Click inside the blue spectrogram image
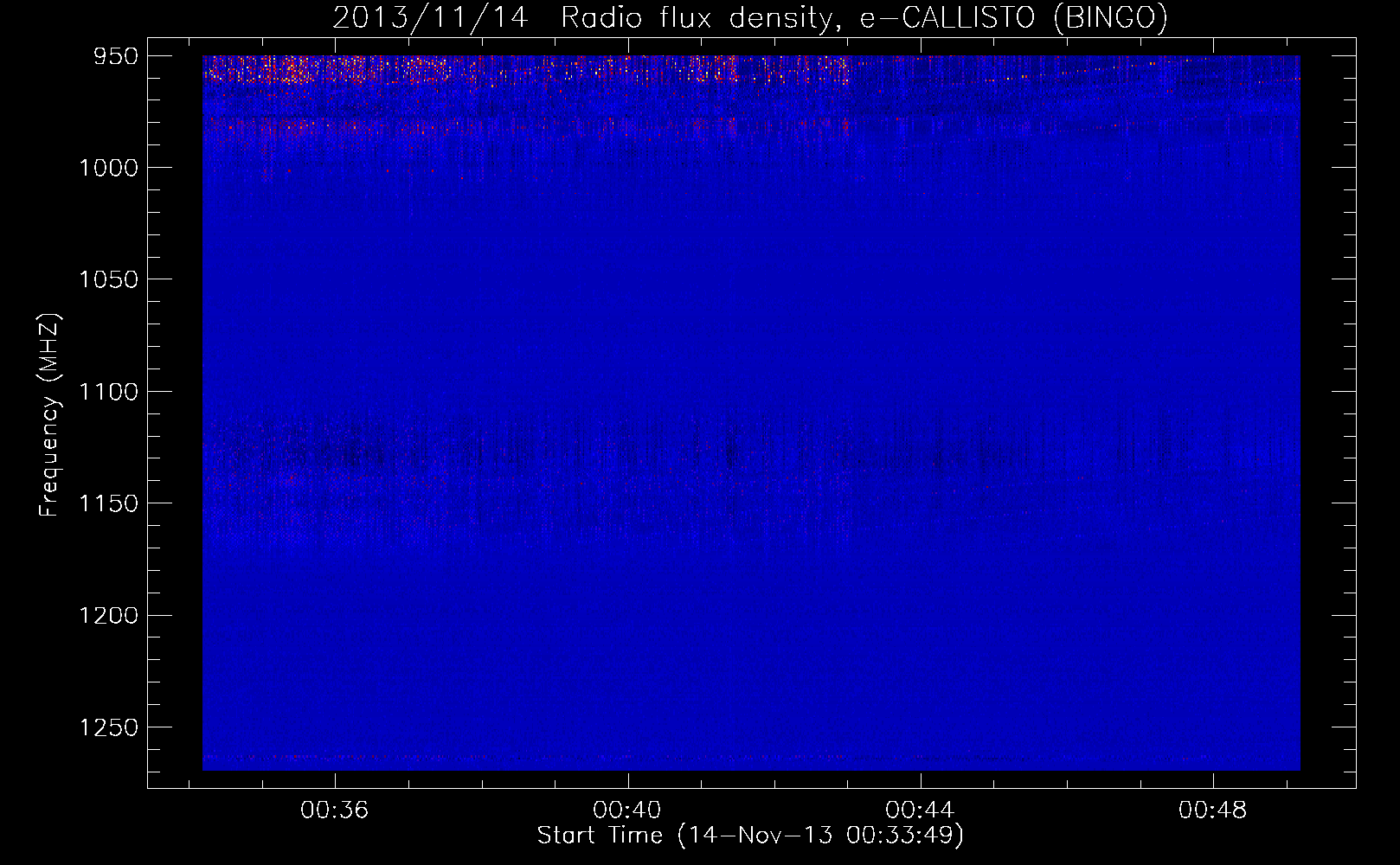 (751, 413)
